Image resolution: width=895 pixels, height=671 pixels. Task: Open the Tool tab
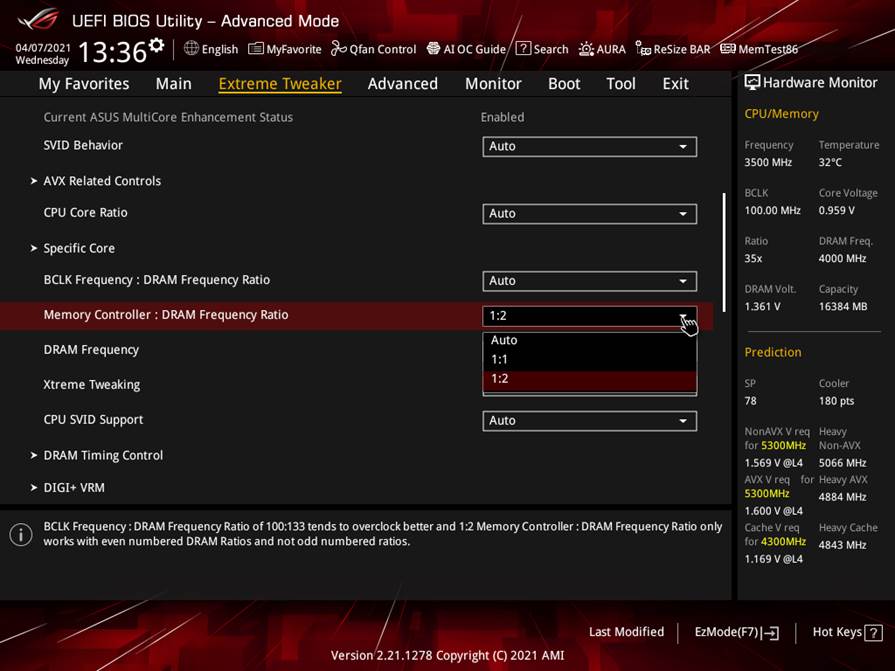621,84
